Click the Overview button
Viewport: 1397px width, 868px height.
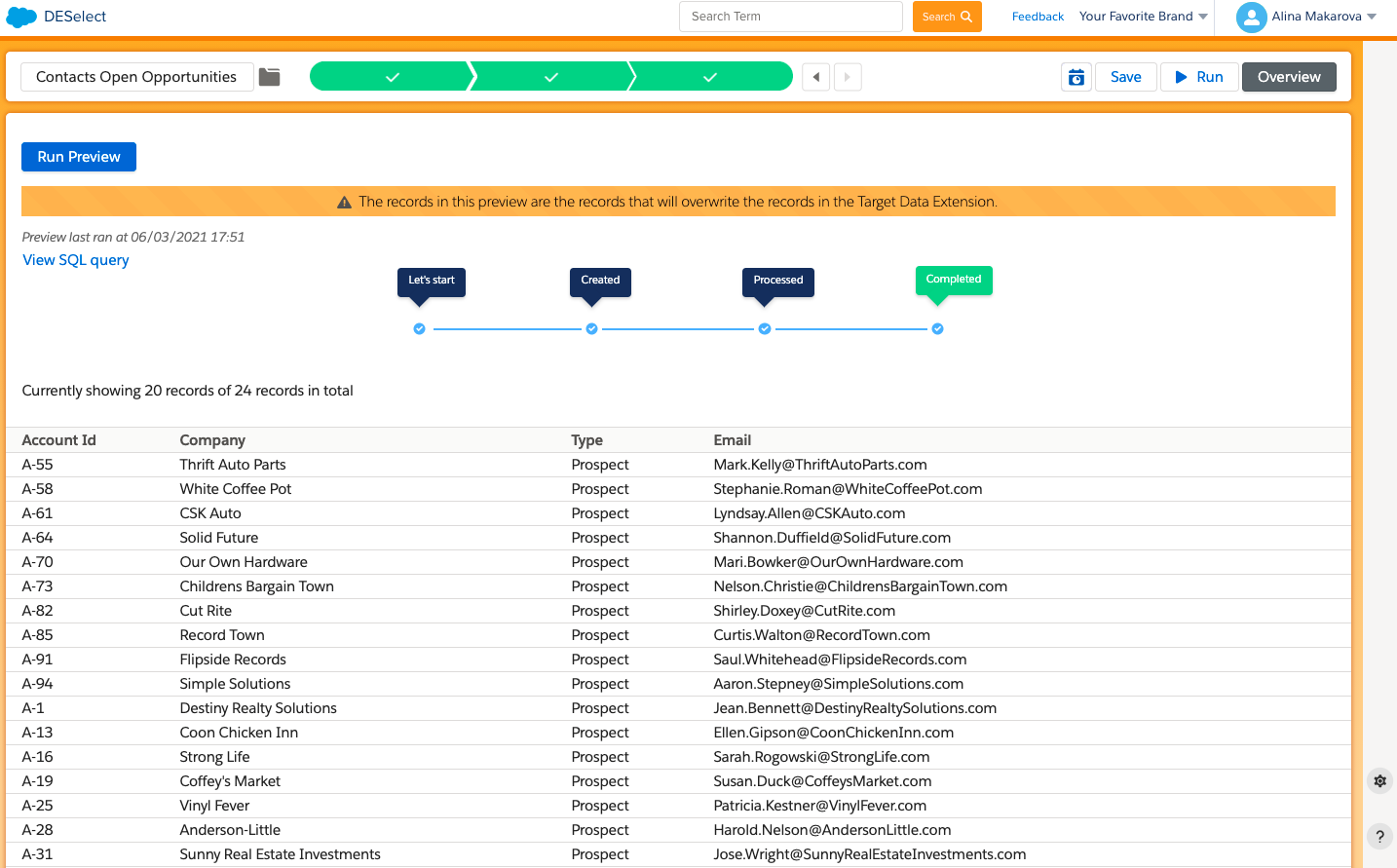pos(1288,77)
